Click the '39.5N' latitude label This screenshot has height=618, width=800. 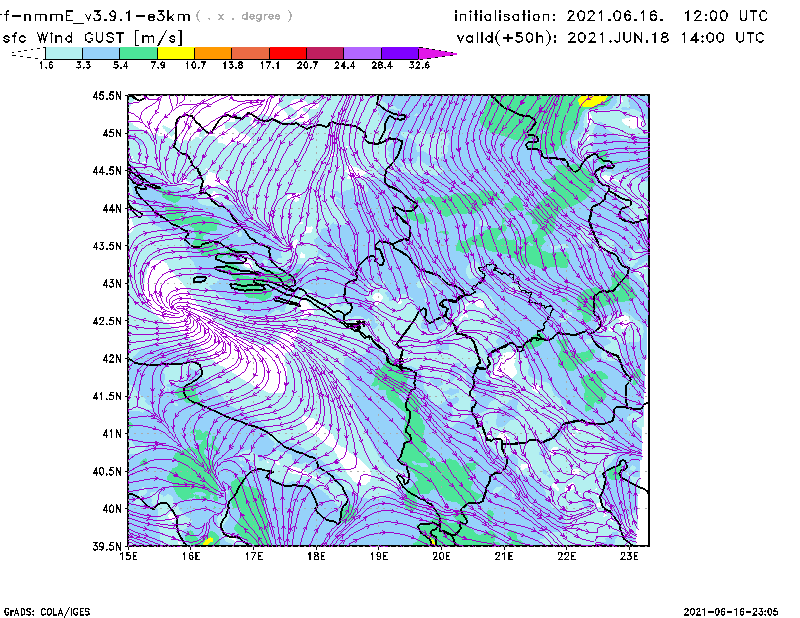tap(107, 546)
